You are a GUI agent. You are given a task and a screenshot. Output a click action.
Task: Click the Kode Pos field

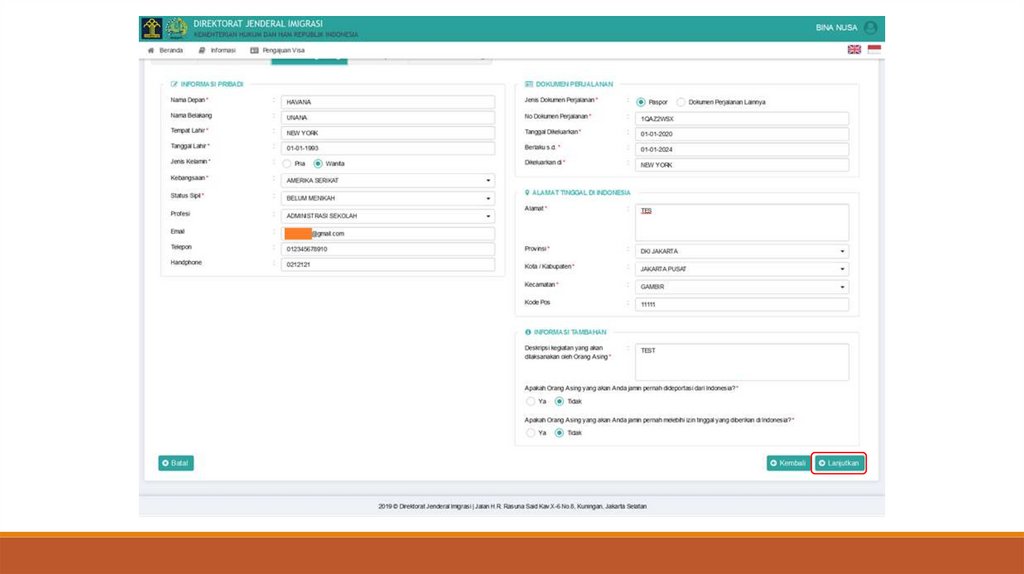pyautogui.click(x=742, y=304)
